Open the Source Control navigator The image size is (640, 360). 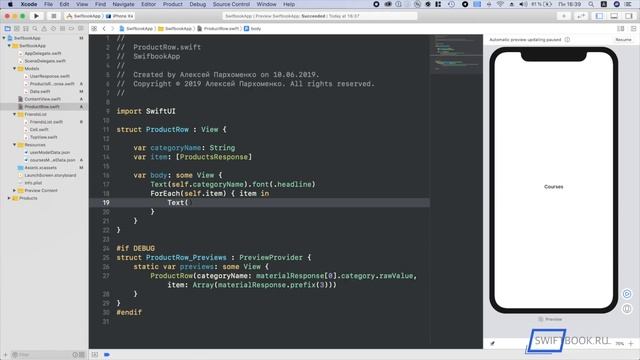click(17, 29)
